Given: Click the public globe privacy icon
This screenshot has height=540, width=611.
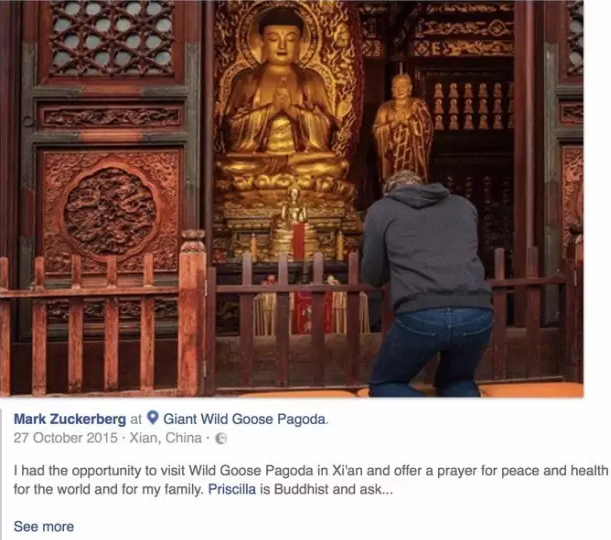Looking at the screenshot, I should click(221, 438).
